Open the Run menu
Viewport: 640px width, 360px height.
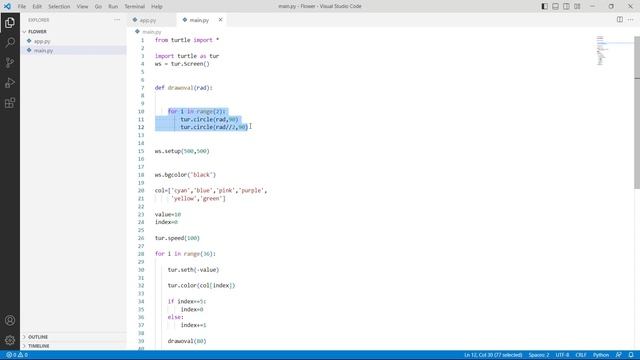click(113, 7)
